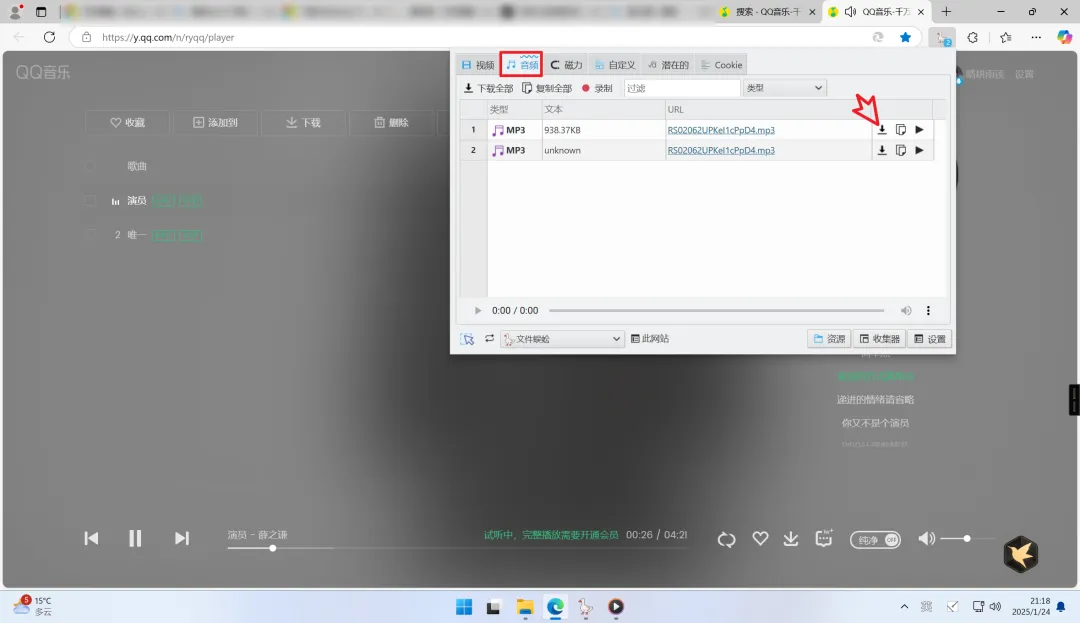
Task: Click the 复制全部 copy-all button
Action: coord(547,88)
